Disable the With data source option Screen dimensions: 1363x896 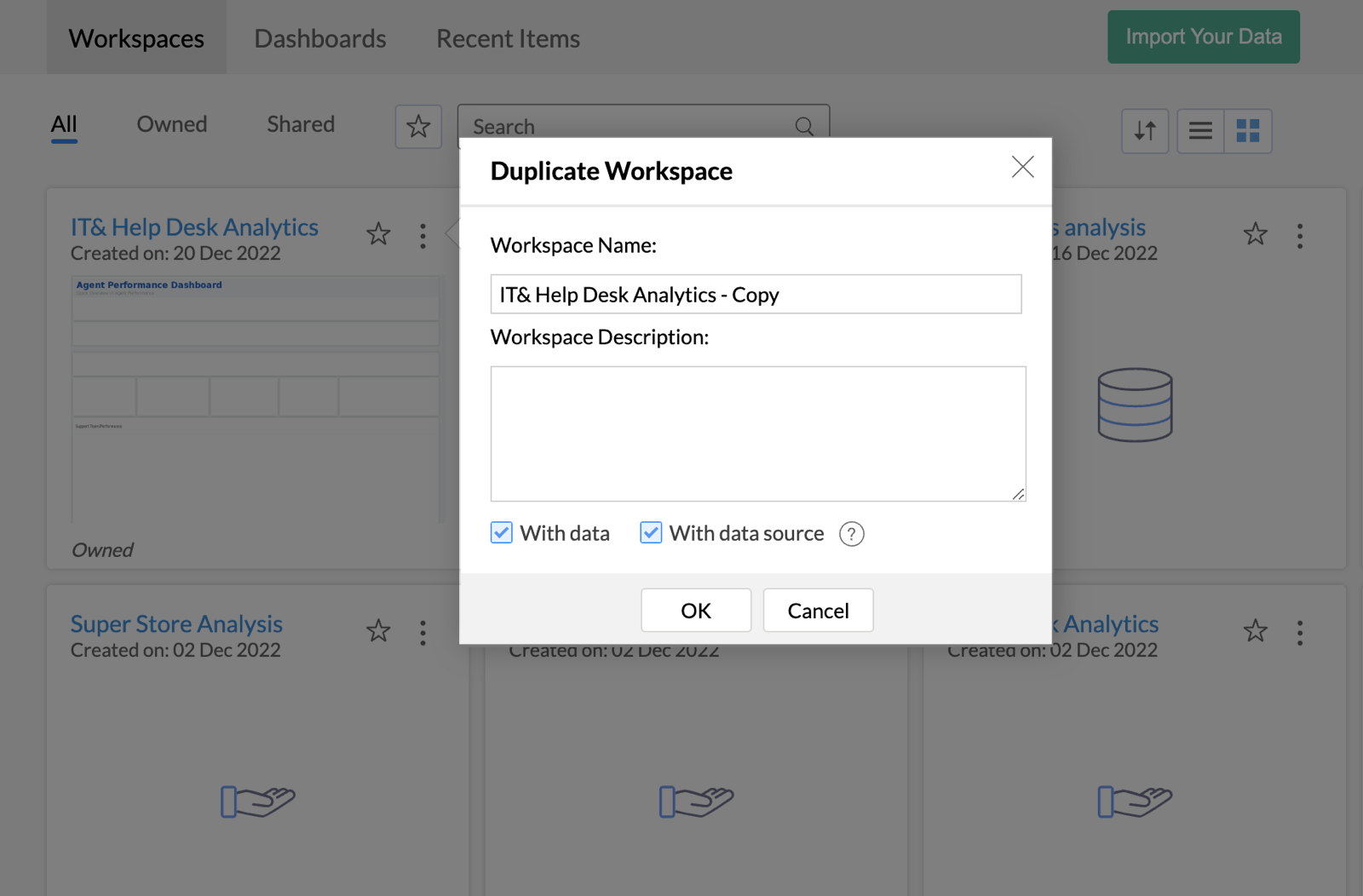(x=651, y=532)
